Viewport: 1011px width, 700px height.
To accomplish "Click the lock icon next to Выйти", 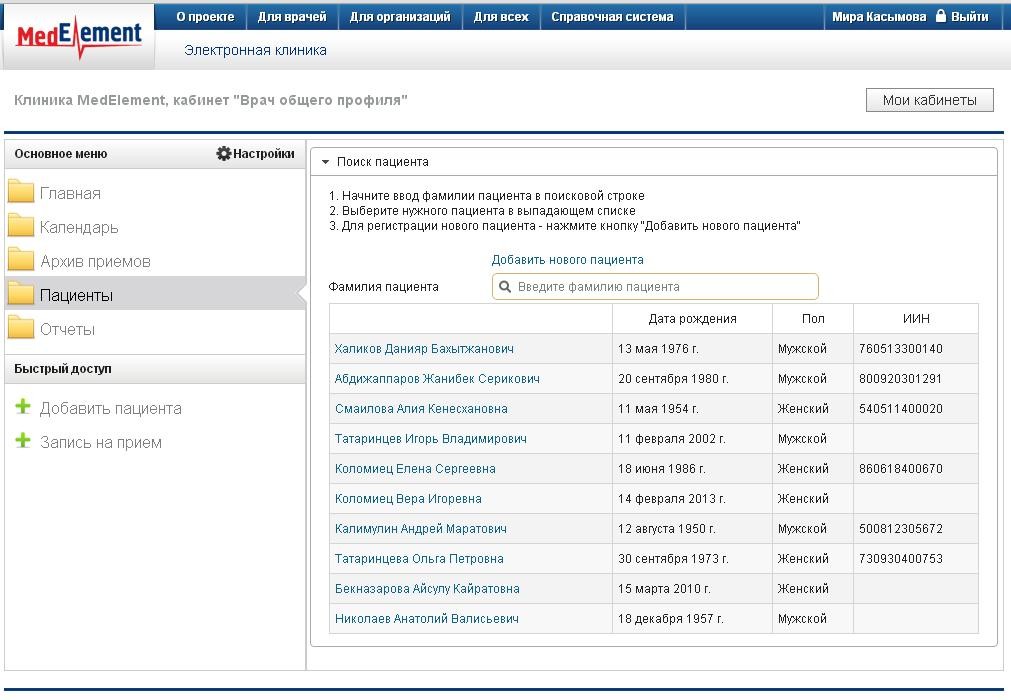I will click(940, 16).
